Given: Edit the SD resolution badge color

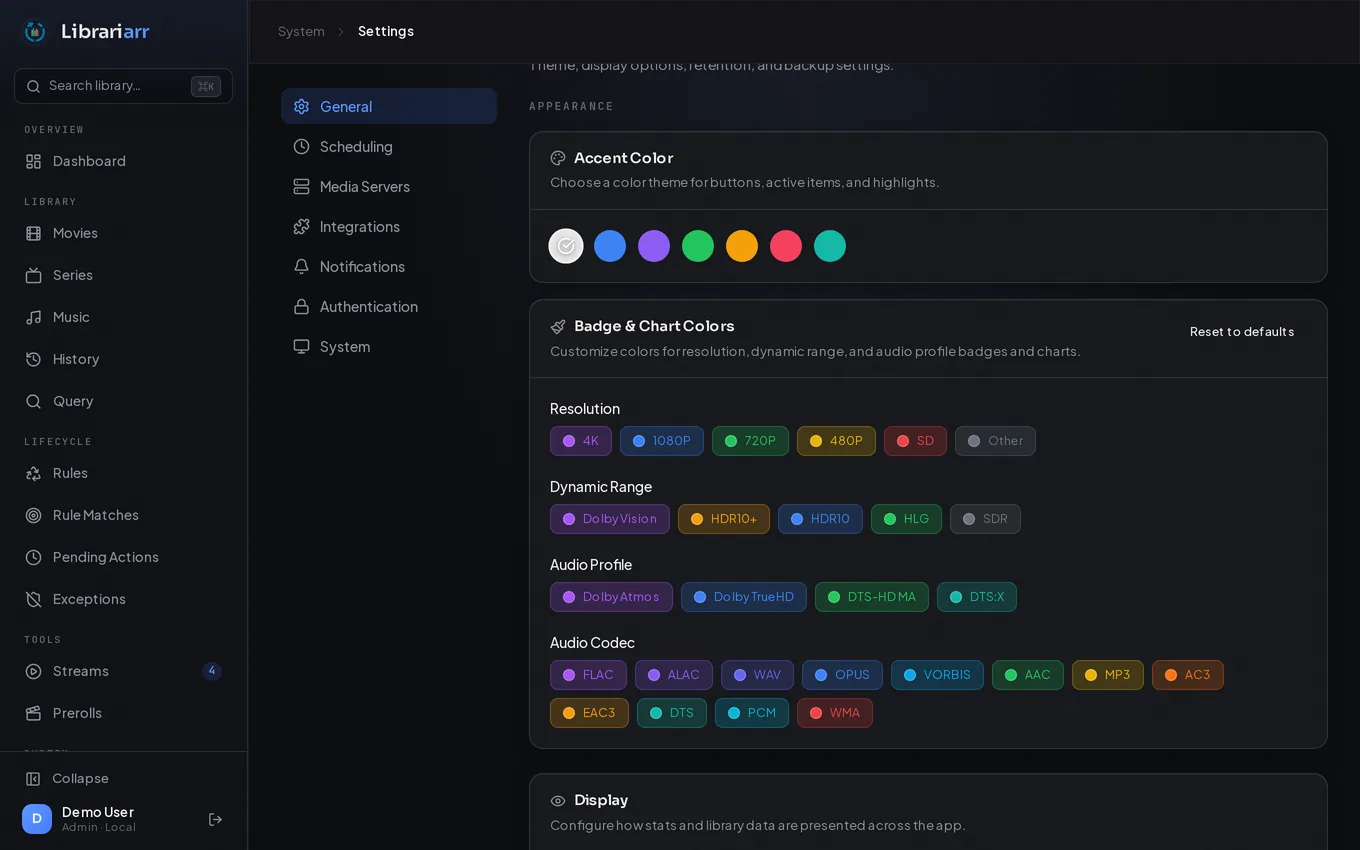Looking at the screenshot, I should [x=915, y=441].
